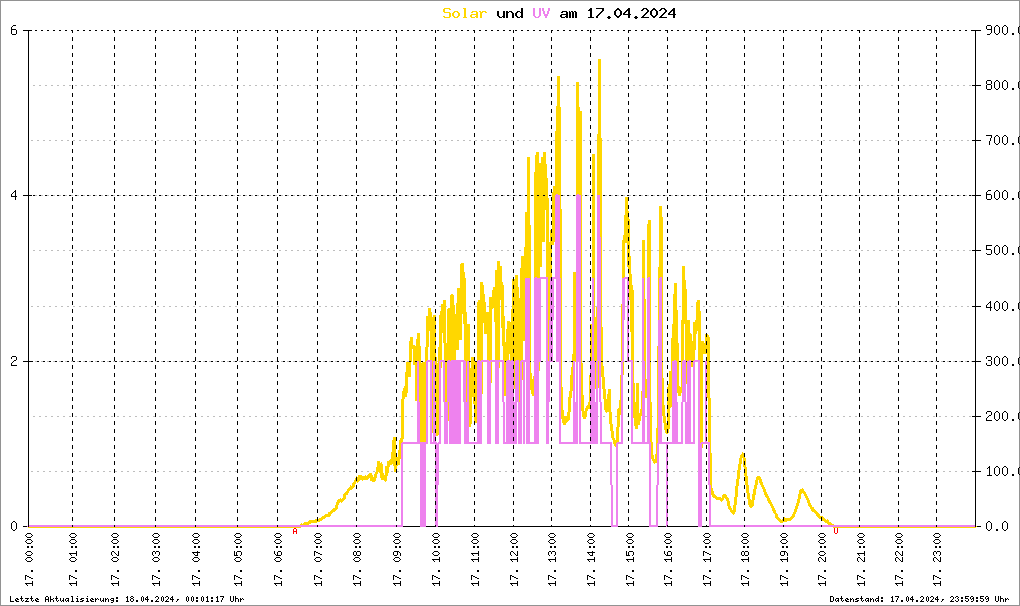Click the time label '17. 11:00'
This screenshot has height=606, width=1020.
coord(476,560)
